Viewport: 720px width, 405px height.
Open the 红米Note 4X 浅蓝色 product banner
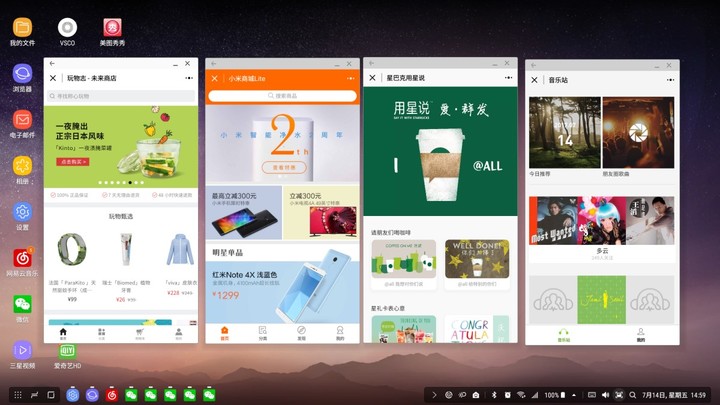coord(282,292)
